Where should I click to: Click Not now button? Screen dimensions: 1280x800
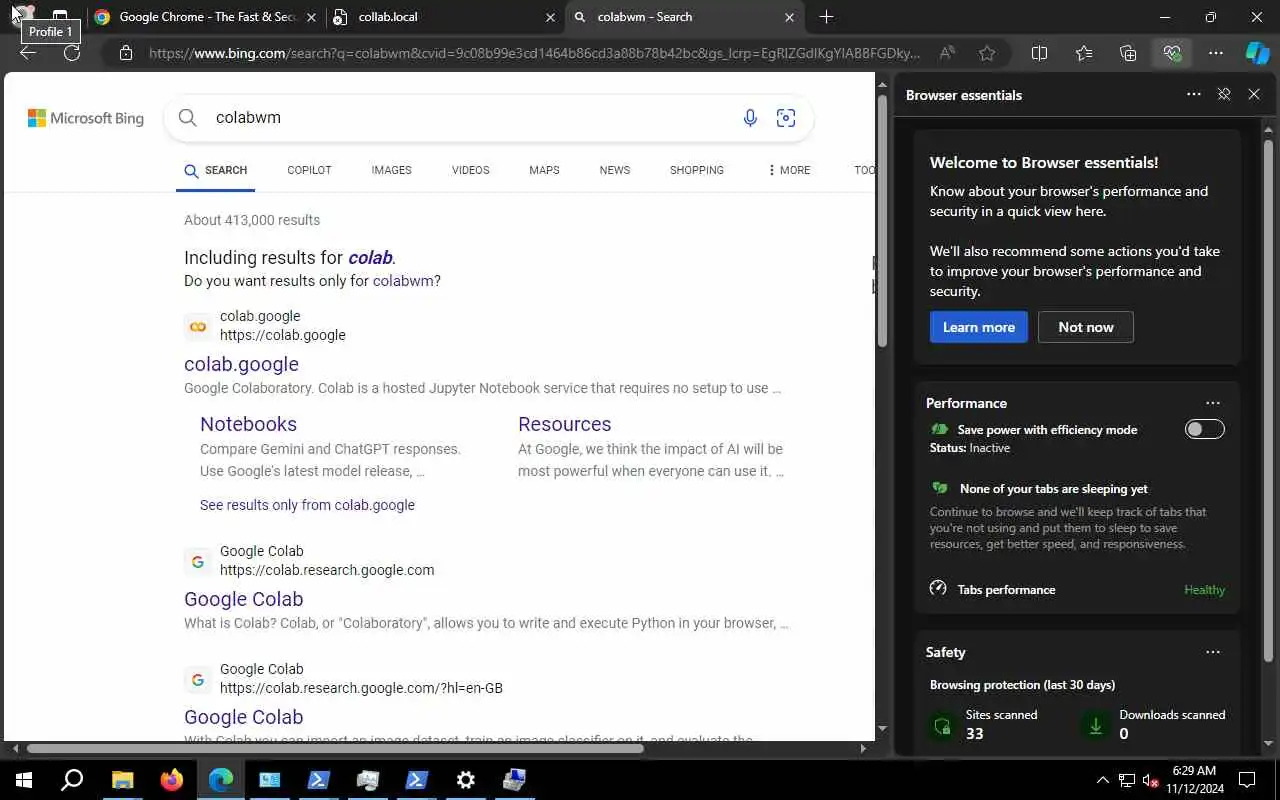pyautogui.click(x=1085, y=327)
